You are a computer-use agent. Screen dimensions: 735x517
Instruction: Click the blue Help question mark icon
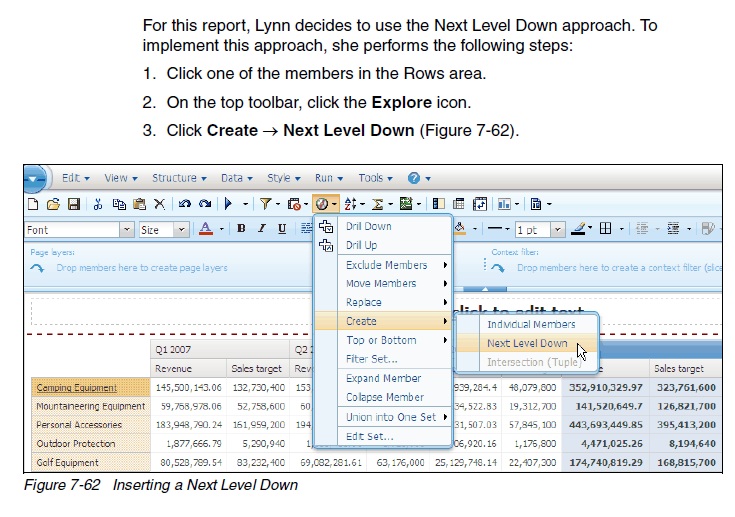tap(413, 178)
